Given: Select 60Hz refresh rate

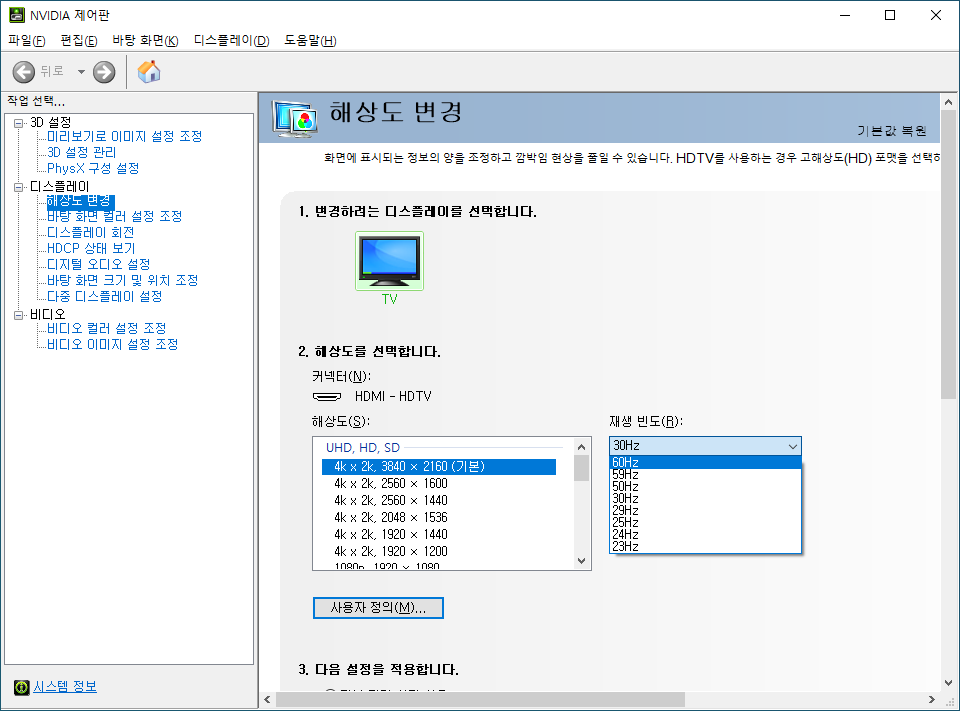Looking at the screenshot, I should 705,462.
